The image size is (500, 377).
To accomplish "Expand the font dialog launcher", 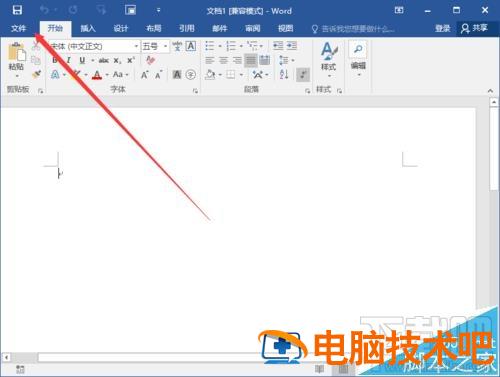I will (195, 91).
